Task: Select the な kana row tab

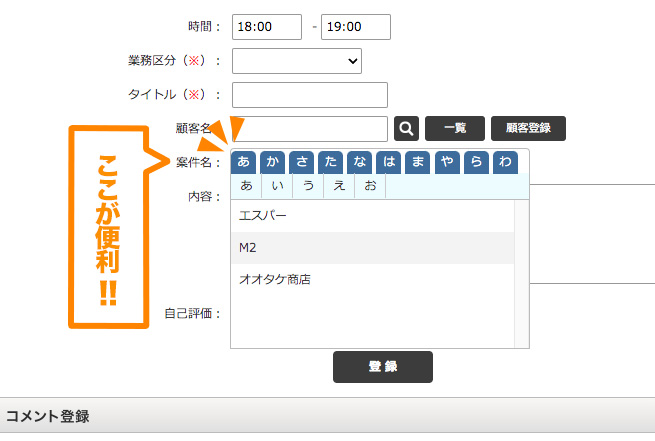Action: tap(360, 162)
